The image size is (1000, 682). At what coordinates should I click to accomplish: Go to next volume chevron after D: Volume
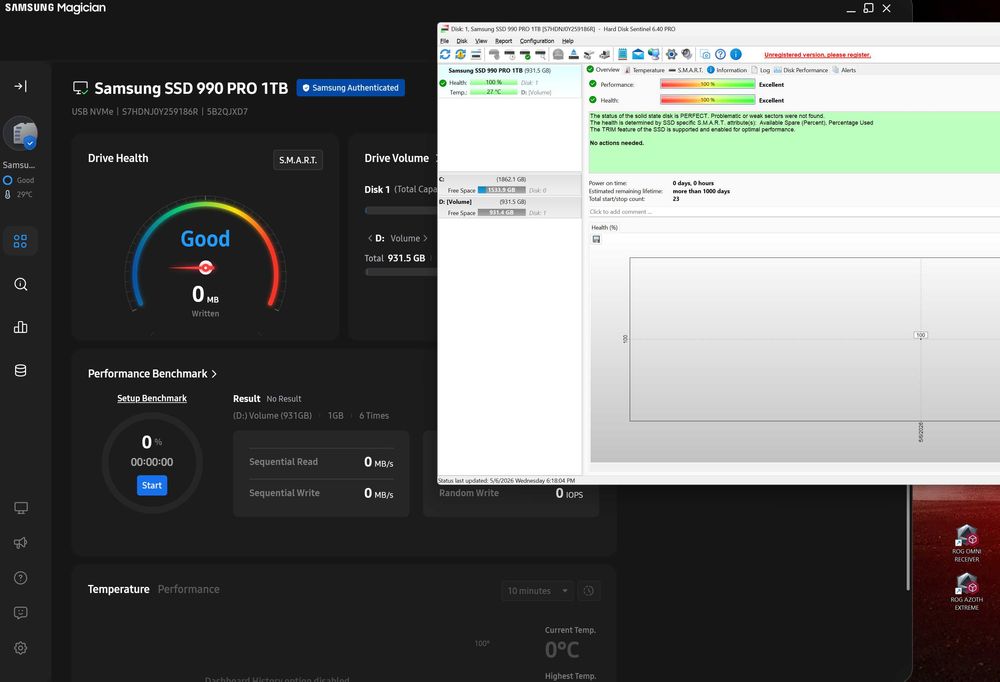point(425,238)
